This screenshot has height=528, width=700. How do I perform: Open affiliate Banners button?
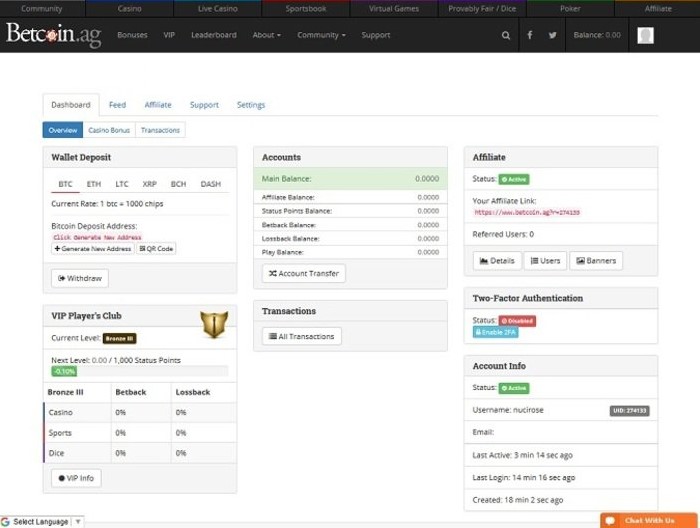click(596, 261)
